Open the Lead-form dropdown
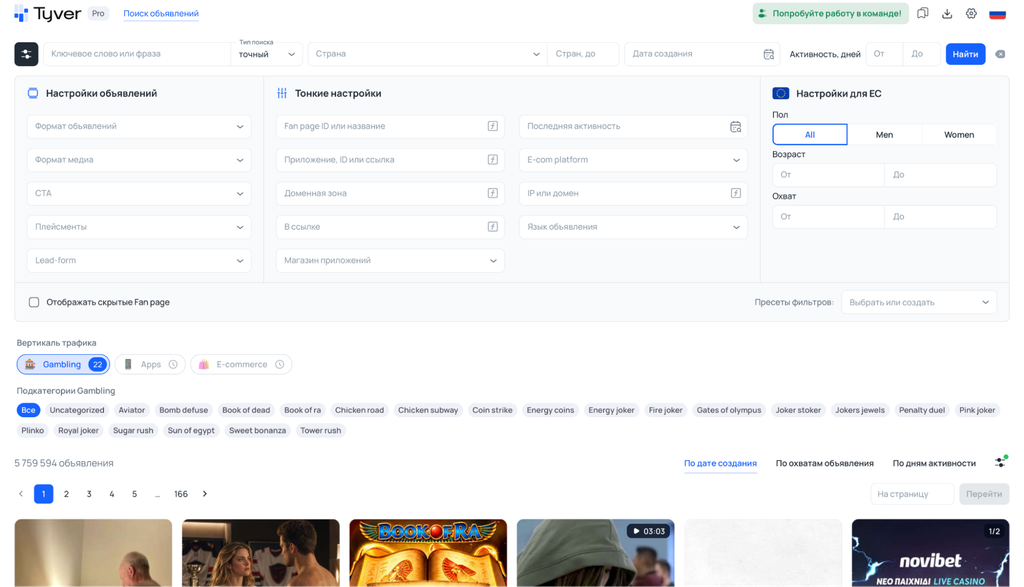1024x587 pixels. [x=139, y=261]
